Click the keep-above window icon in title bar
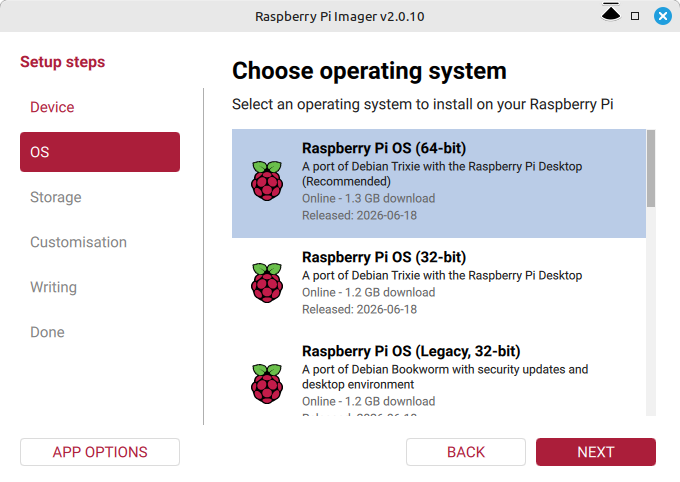 pos(611,12)
